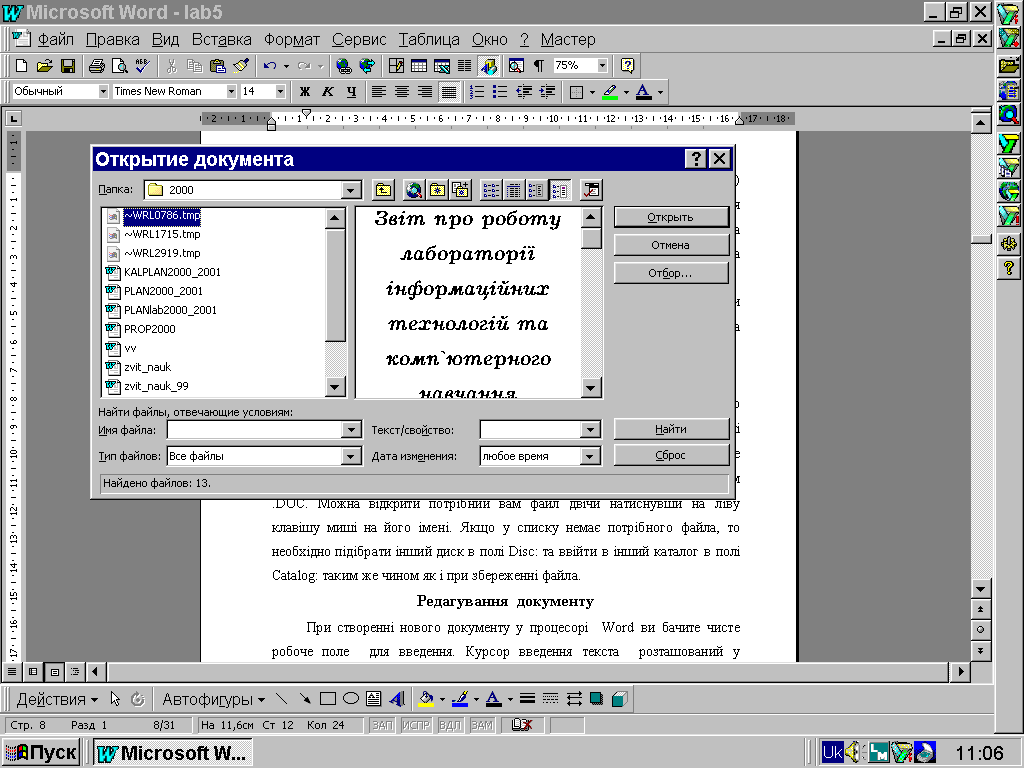Viewport: 1024px width, 768px height.
Task: Select the Oval drawing tool
Action: click(x=351, y=699)
